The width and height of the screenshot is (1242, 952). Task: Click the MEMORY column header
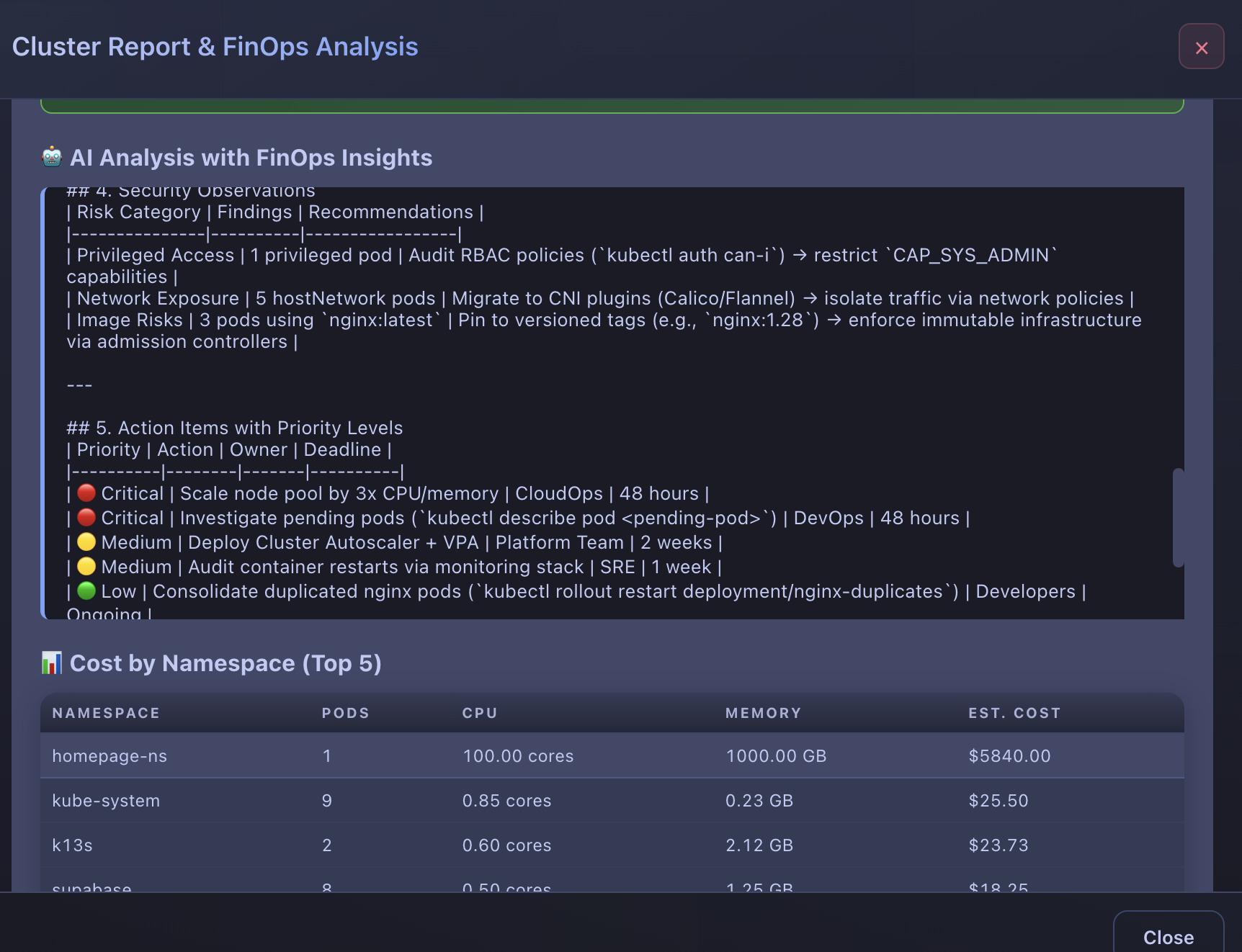[763, 713]
